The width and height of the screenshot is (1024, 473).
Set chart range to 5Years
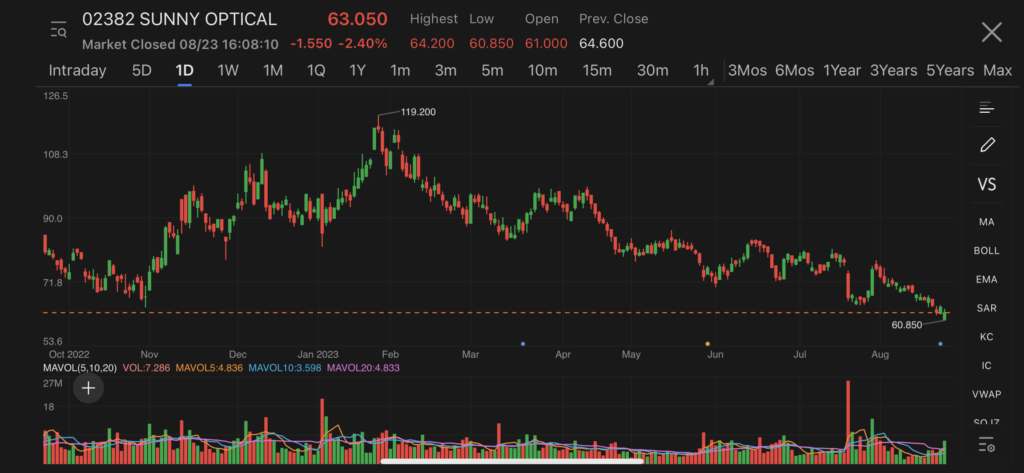pos(950,71)
